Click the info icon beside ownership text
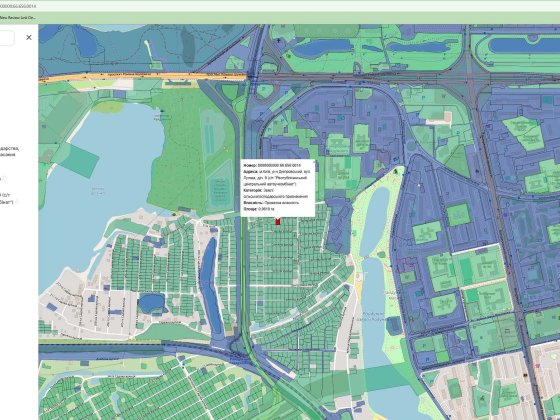The image size is (560, 420). coord(4,179)
